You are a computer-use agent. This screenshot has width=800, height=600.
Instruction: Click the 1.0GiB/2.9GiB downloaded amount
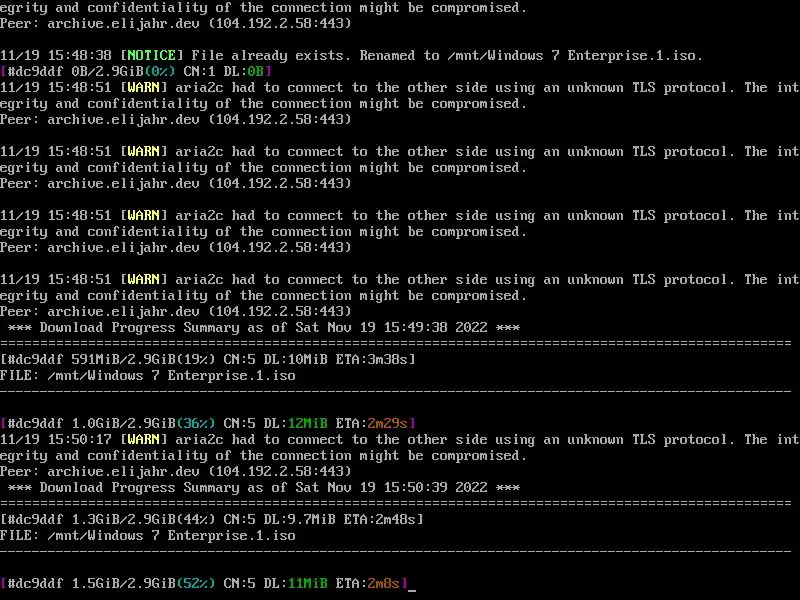click(x=123, y=423)
